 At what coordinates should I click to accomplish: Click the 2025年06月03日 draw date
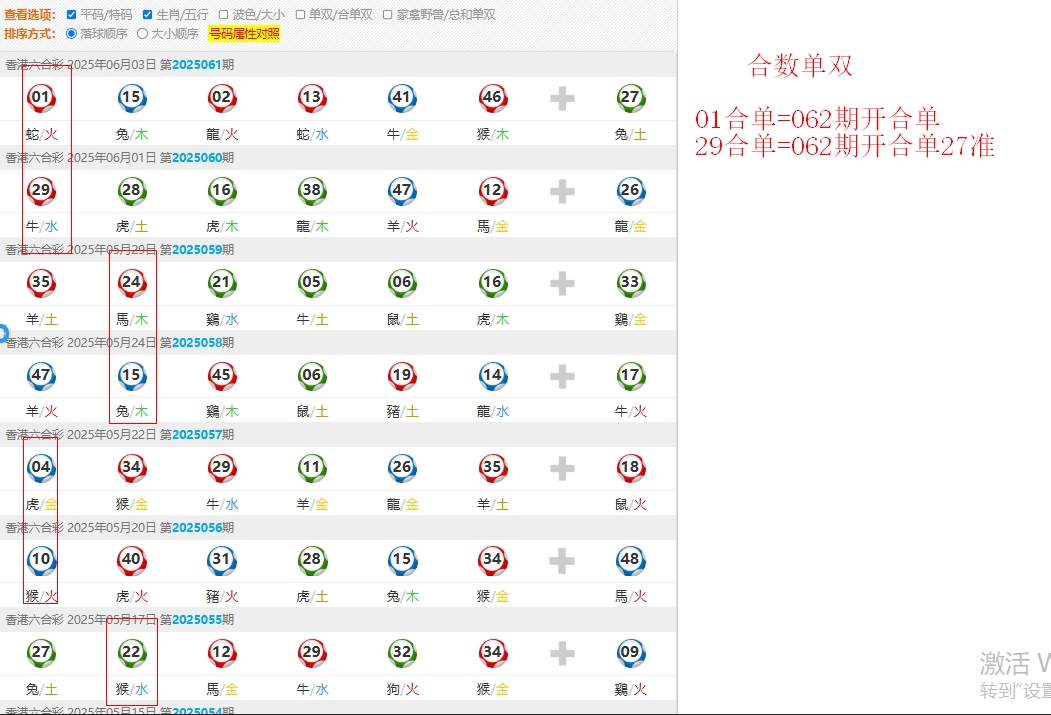coord(112,64)
